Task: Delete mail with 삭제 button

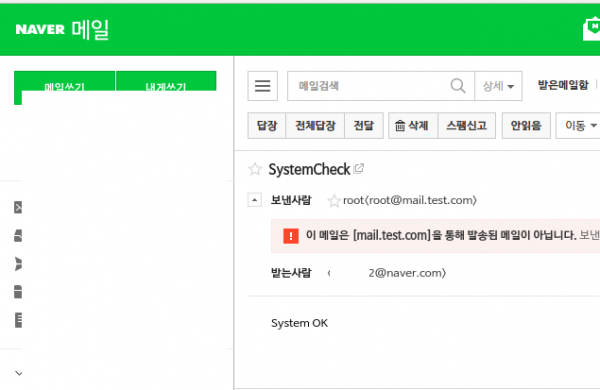Action: 413,125
